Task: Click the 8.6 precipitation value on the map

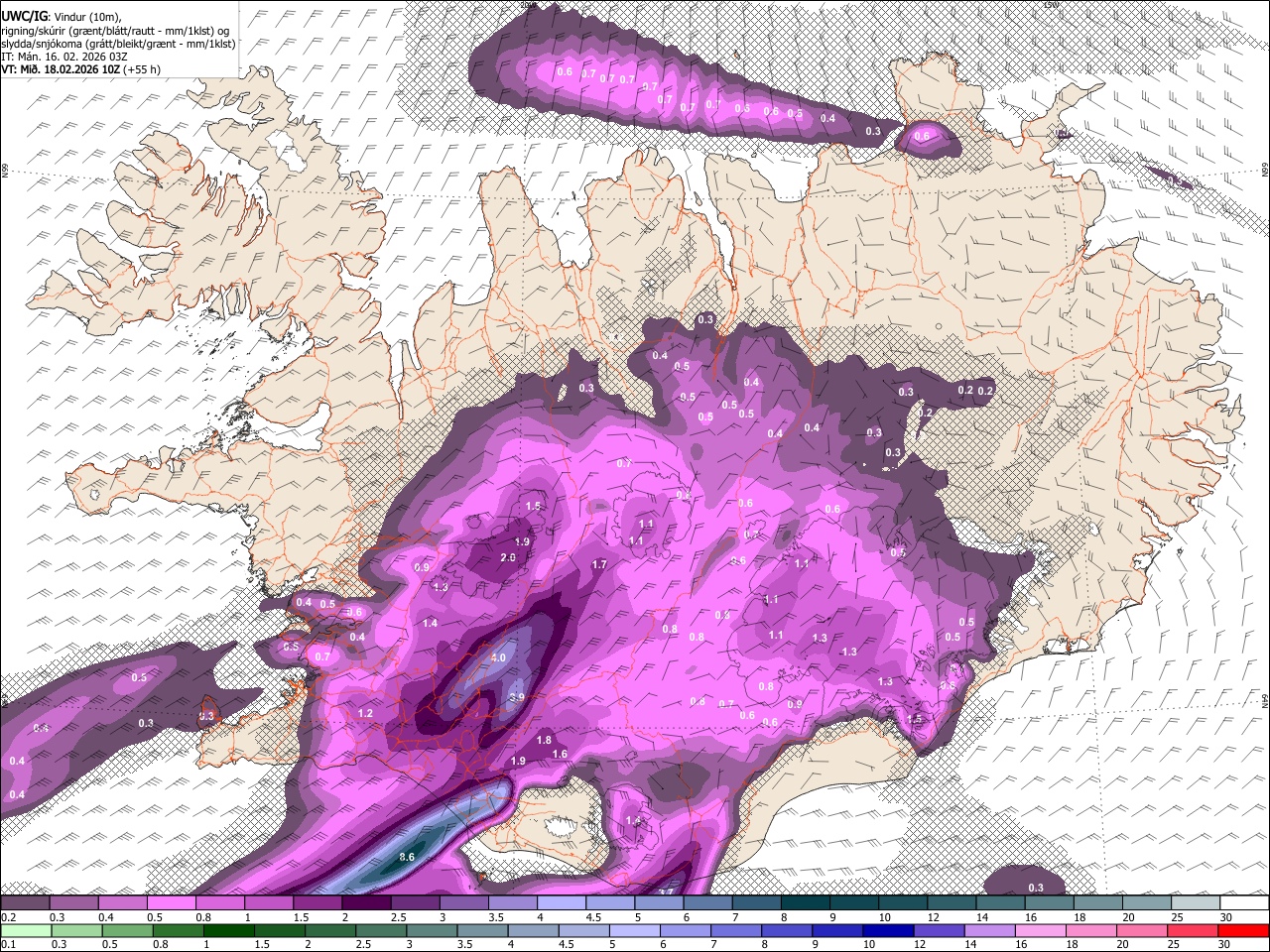Action: [406, 857]
